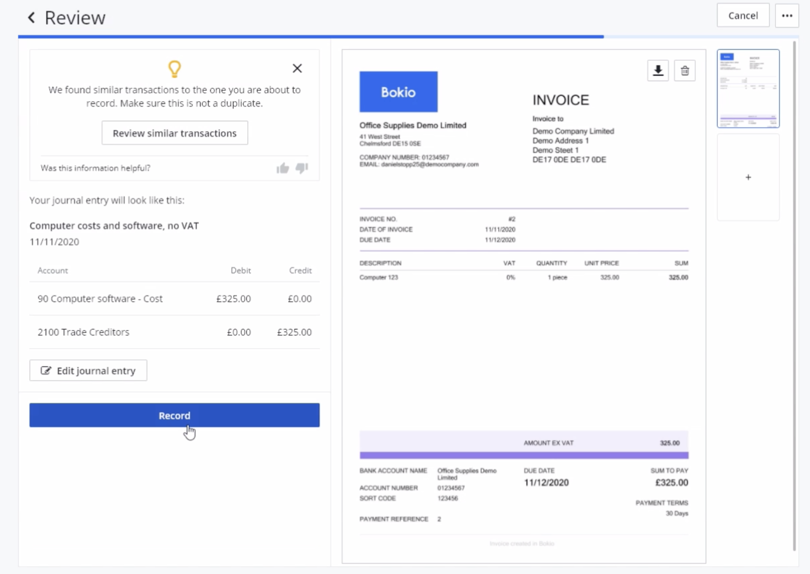Screen dimensions: 810x574
Task: Delete the invoice with the trash icon
Action: (x=684, y=70)
